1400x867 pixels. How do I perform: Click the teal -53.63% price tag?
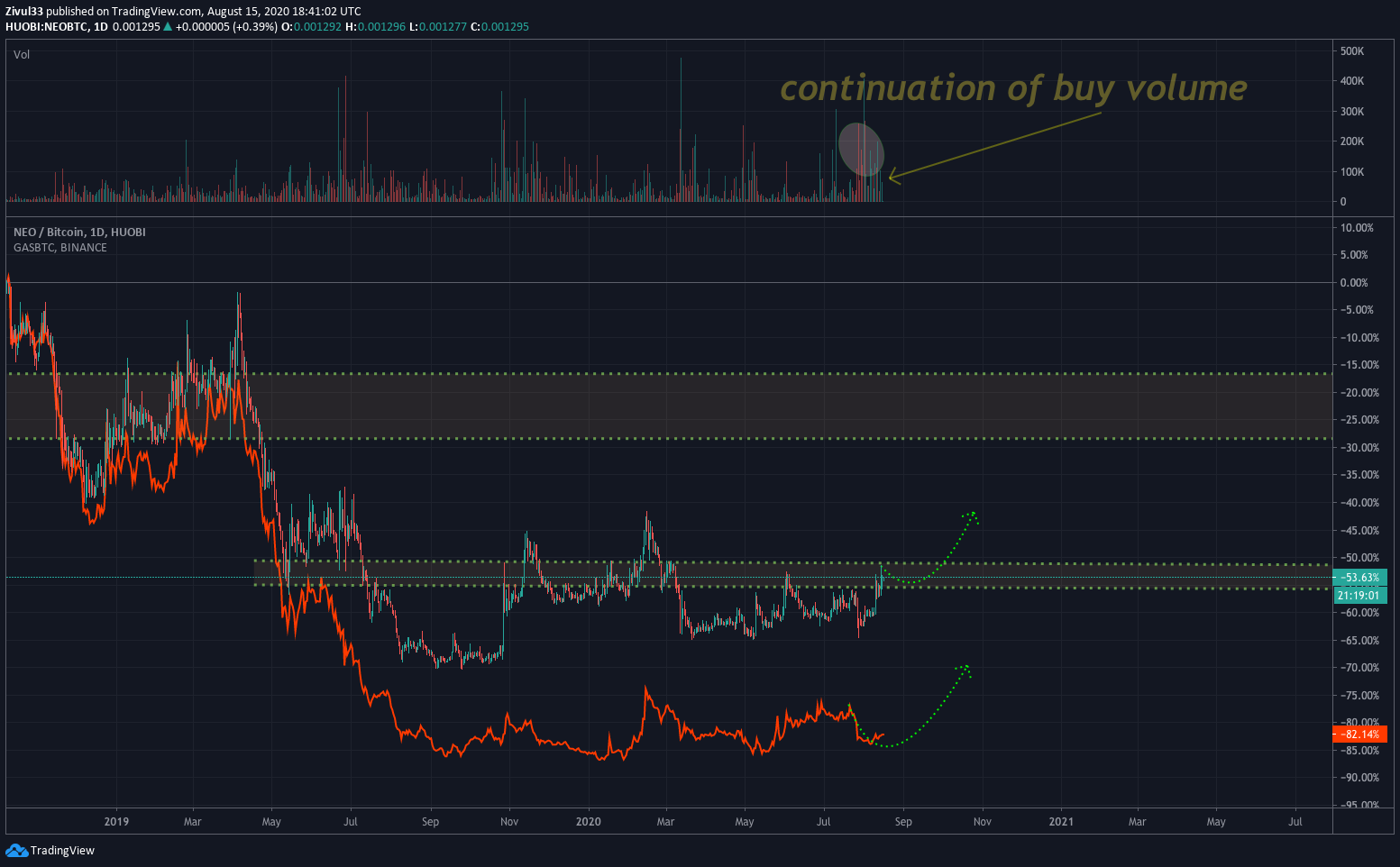[x=1359, y=578]
